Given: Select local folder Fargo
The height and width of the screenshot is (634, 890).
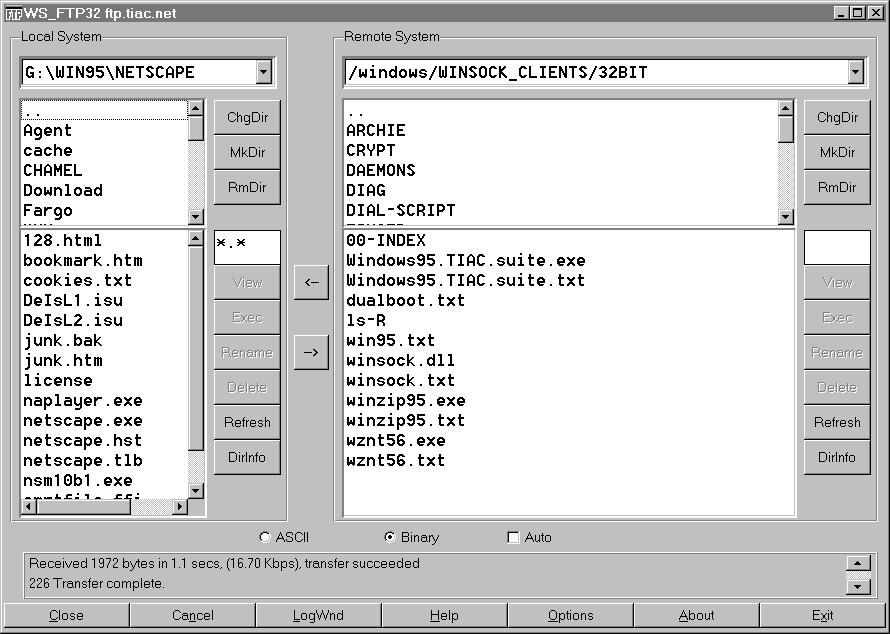Looking at the screenshot, I should coord(104,211).
